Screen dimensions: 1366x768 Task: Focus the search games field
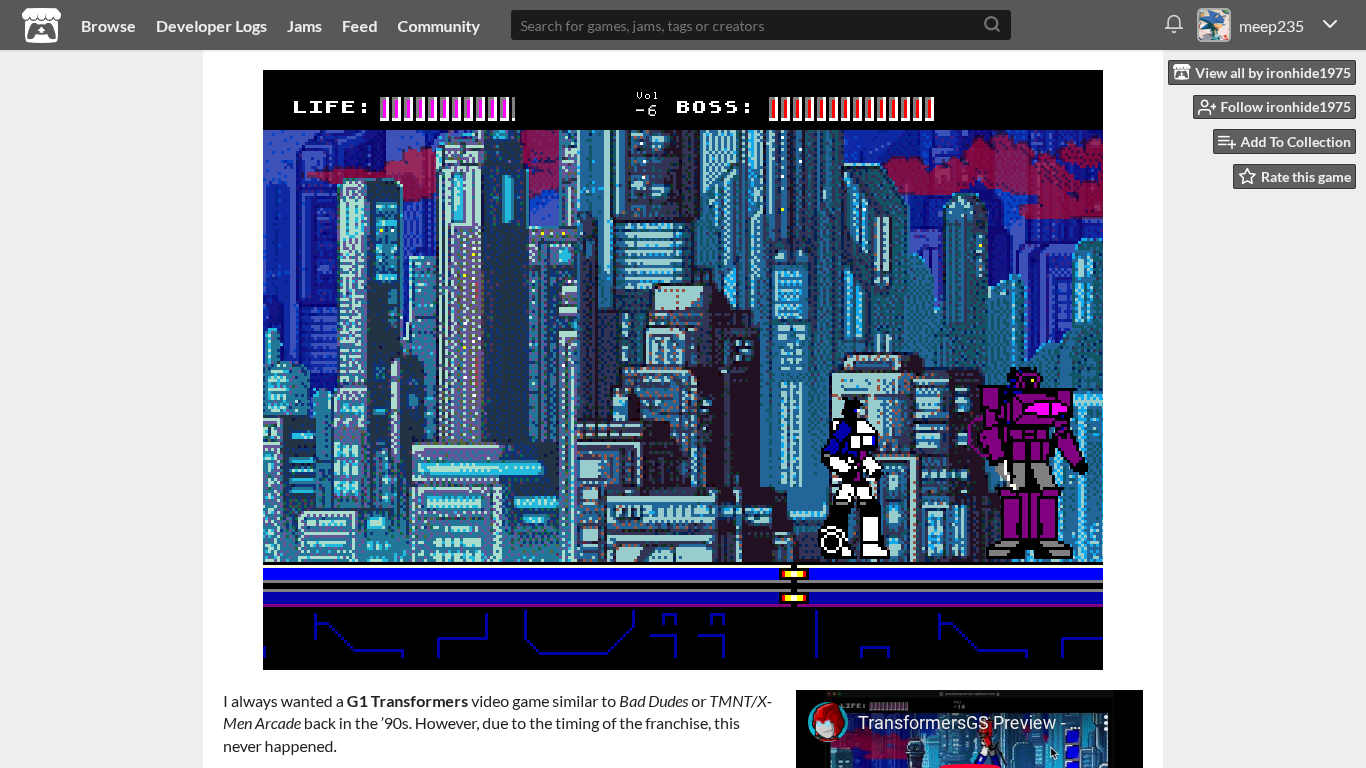point(760,25)
